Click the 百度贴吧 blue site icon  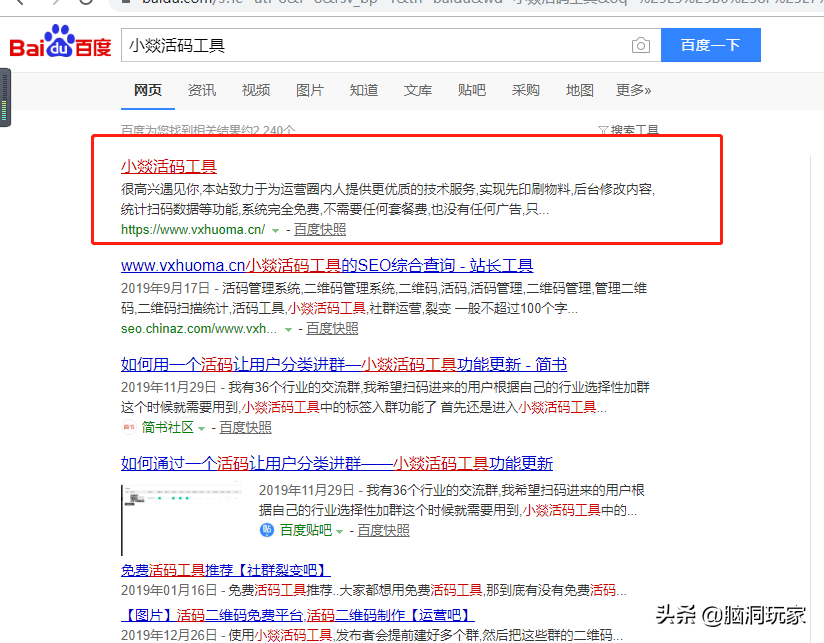[x=267, y=530]
